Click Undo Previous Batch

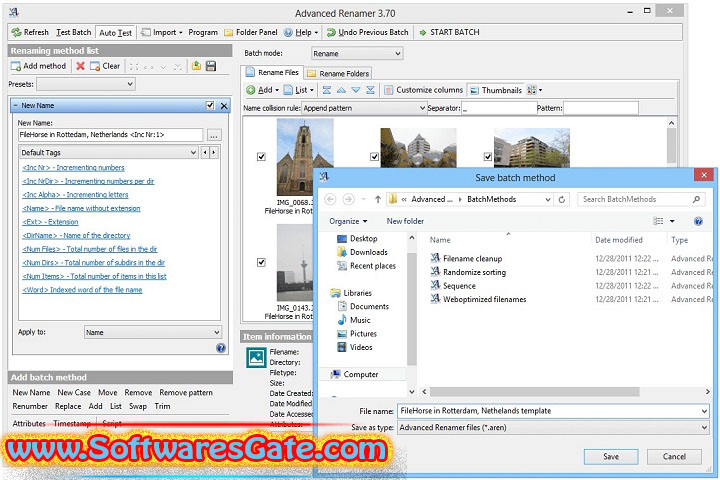pos(367,32)
